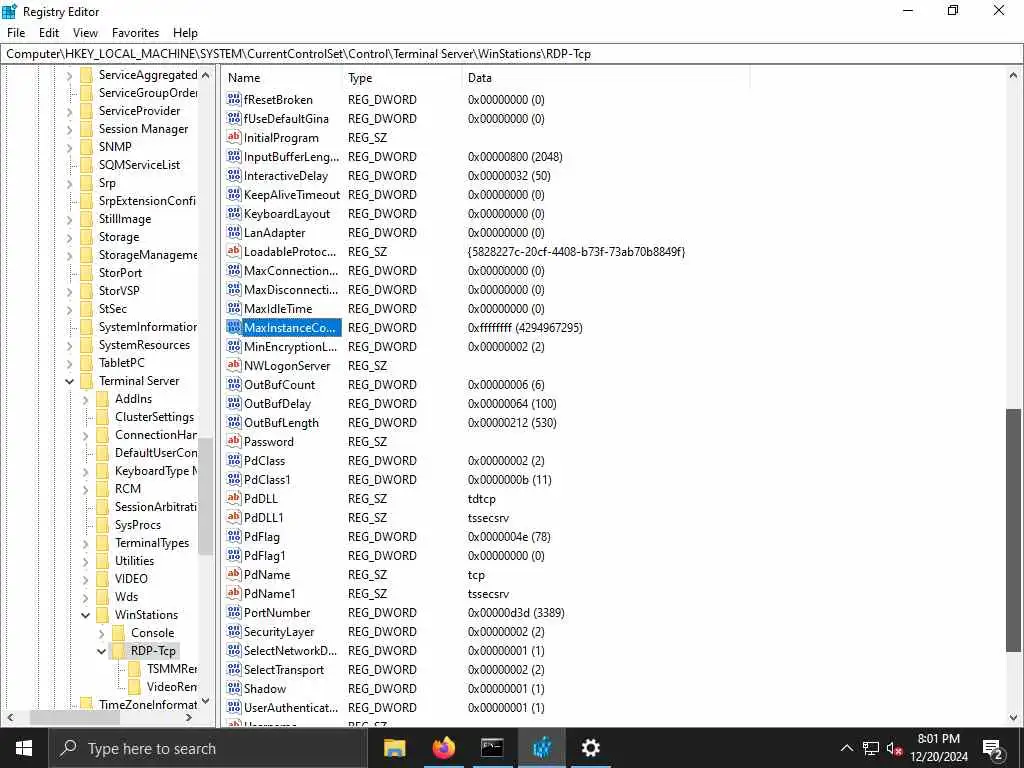
Task: Click the tree pane horizontal scrollbar thumb
Action: click(74, 717)
